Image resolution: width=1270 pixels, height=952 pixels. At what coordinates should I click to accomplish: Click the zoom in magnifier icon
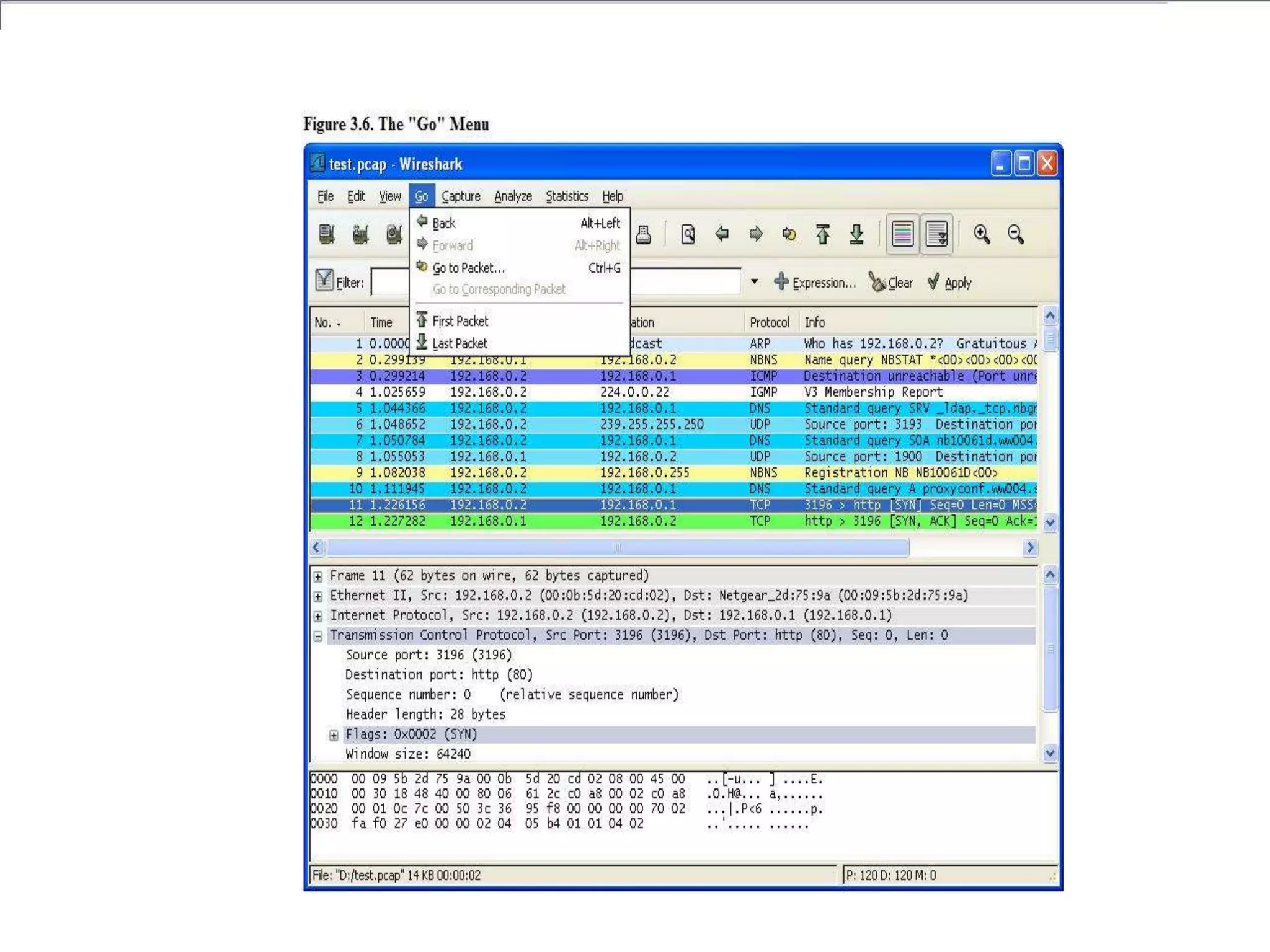pos(982,234)
